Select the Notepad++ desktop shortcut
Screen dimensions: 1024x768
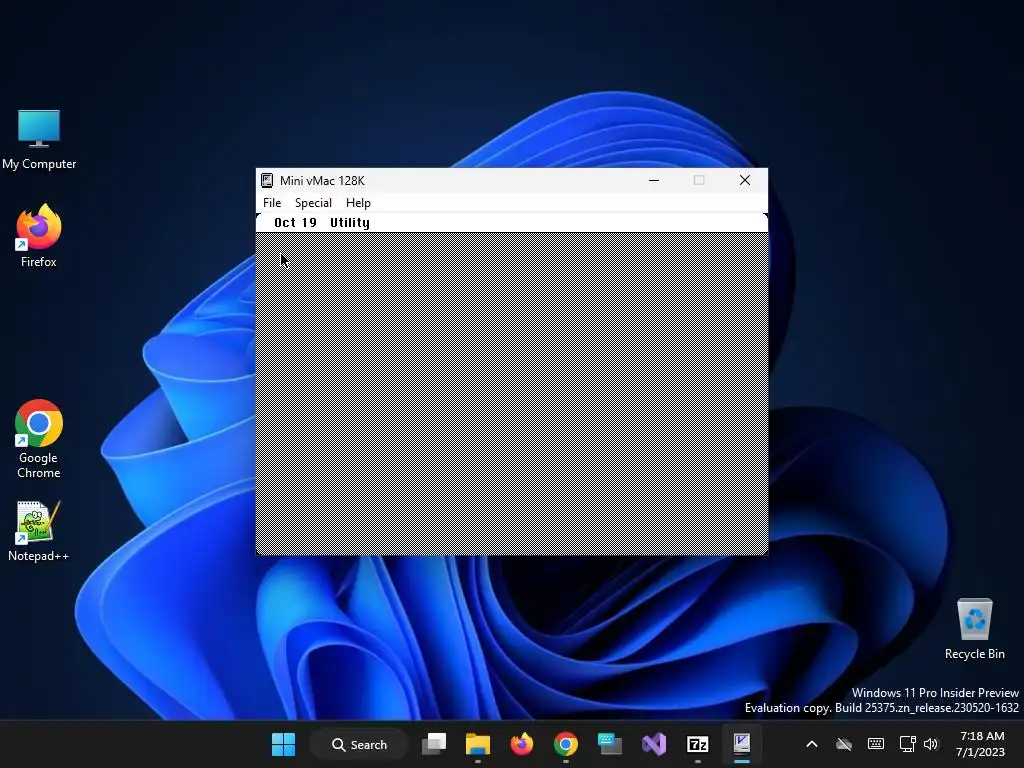pyautogui.click(x=39, y=531)
